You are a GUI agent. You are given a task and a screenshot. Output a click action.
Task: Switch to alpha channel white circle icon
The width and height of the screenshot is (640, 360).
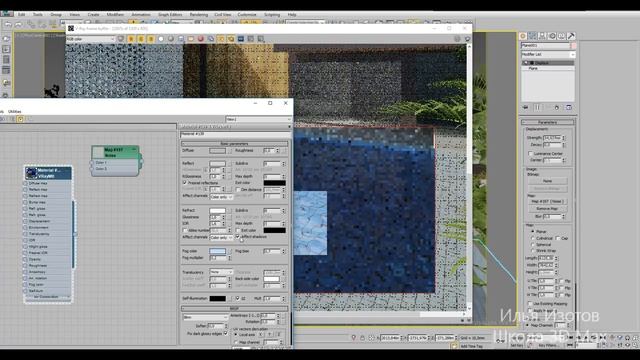pos(161,39)
